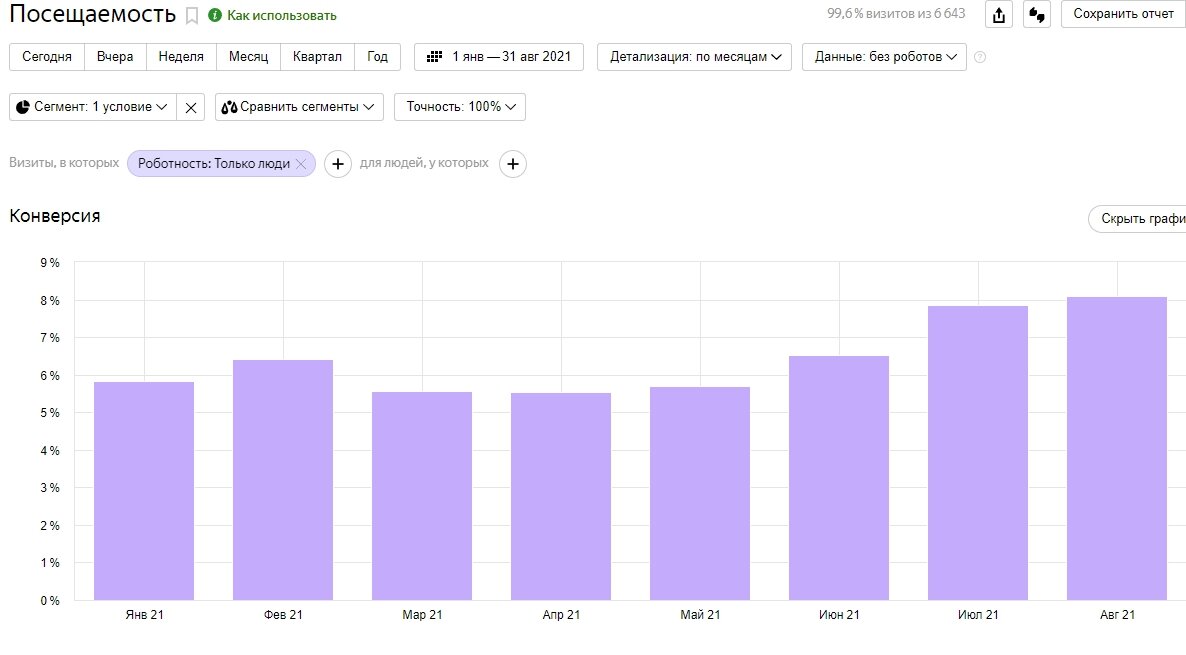The image size is (1186, 655).
Task: Click the segment pie chart icon
Action: pos(23,107)
